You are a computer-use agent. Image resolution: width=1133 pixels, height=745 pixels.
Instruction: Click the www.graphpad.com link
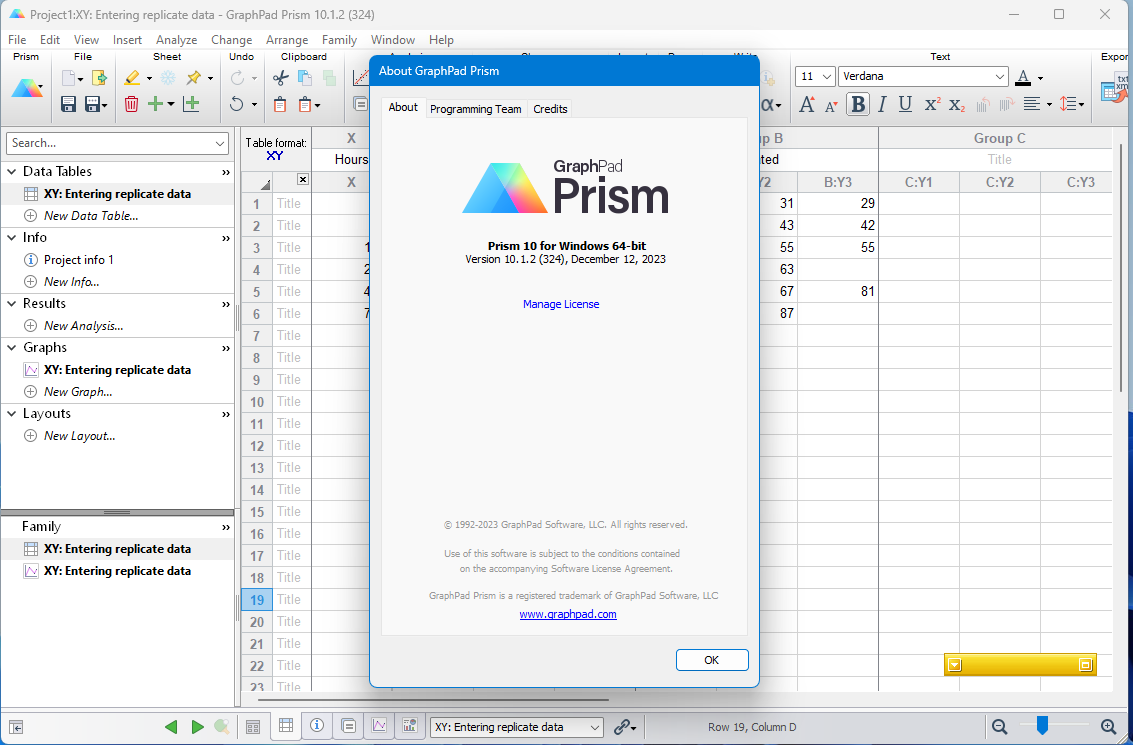click(x=568, y=614)
